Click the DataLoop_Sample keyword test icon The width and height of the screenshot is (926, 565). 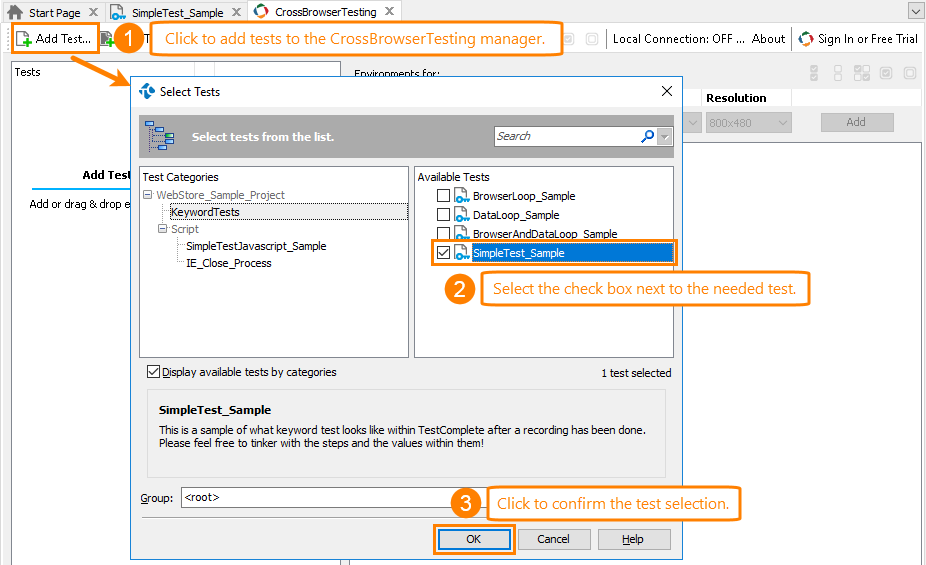pos(461,214)
